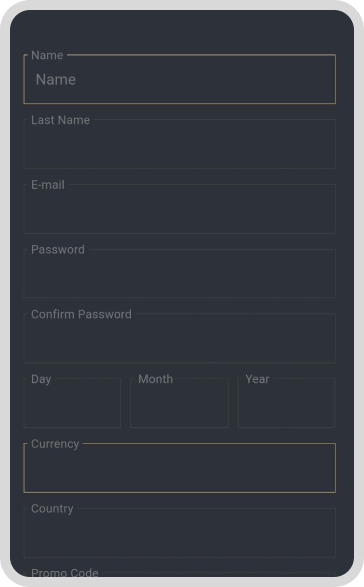Image resolution: width=364 pixels, height=587 pixels.
Task: Focus the Name input field
Action: 179,79
